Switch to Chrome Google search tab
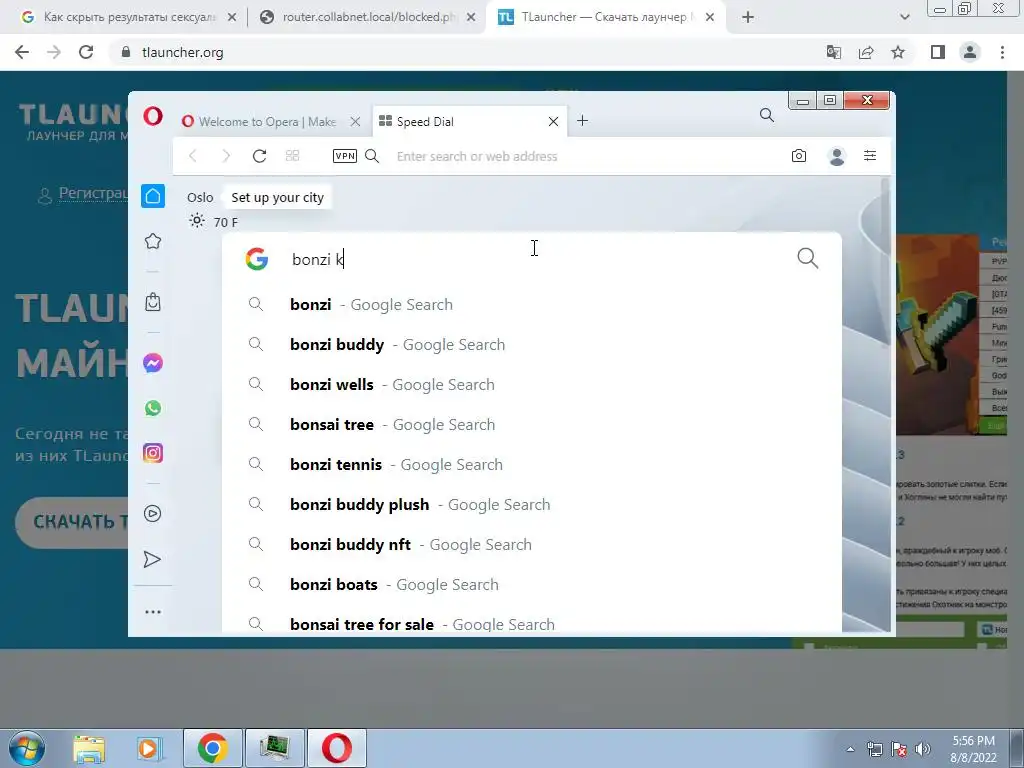The width and height of the screenshot is (1024, 768). point(129,17)
